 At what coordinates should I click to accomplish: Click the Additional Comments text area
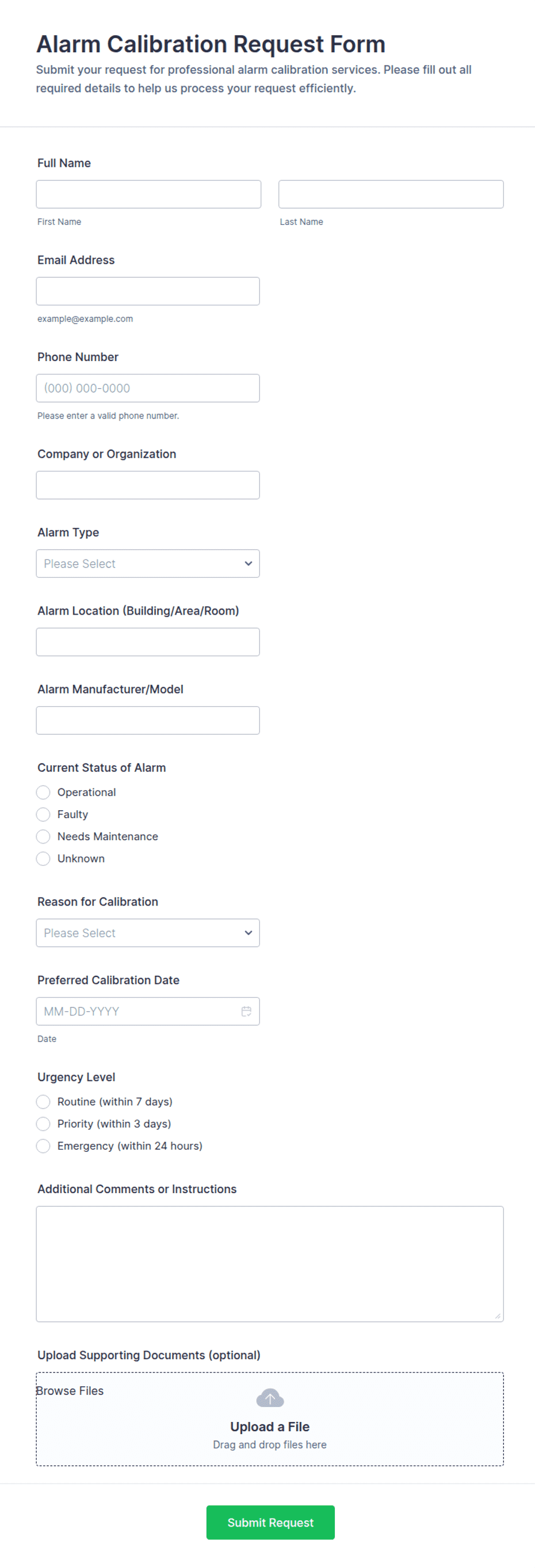click(270, 1264)
